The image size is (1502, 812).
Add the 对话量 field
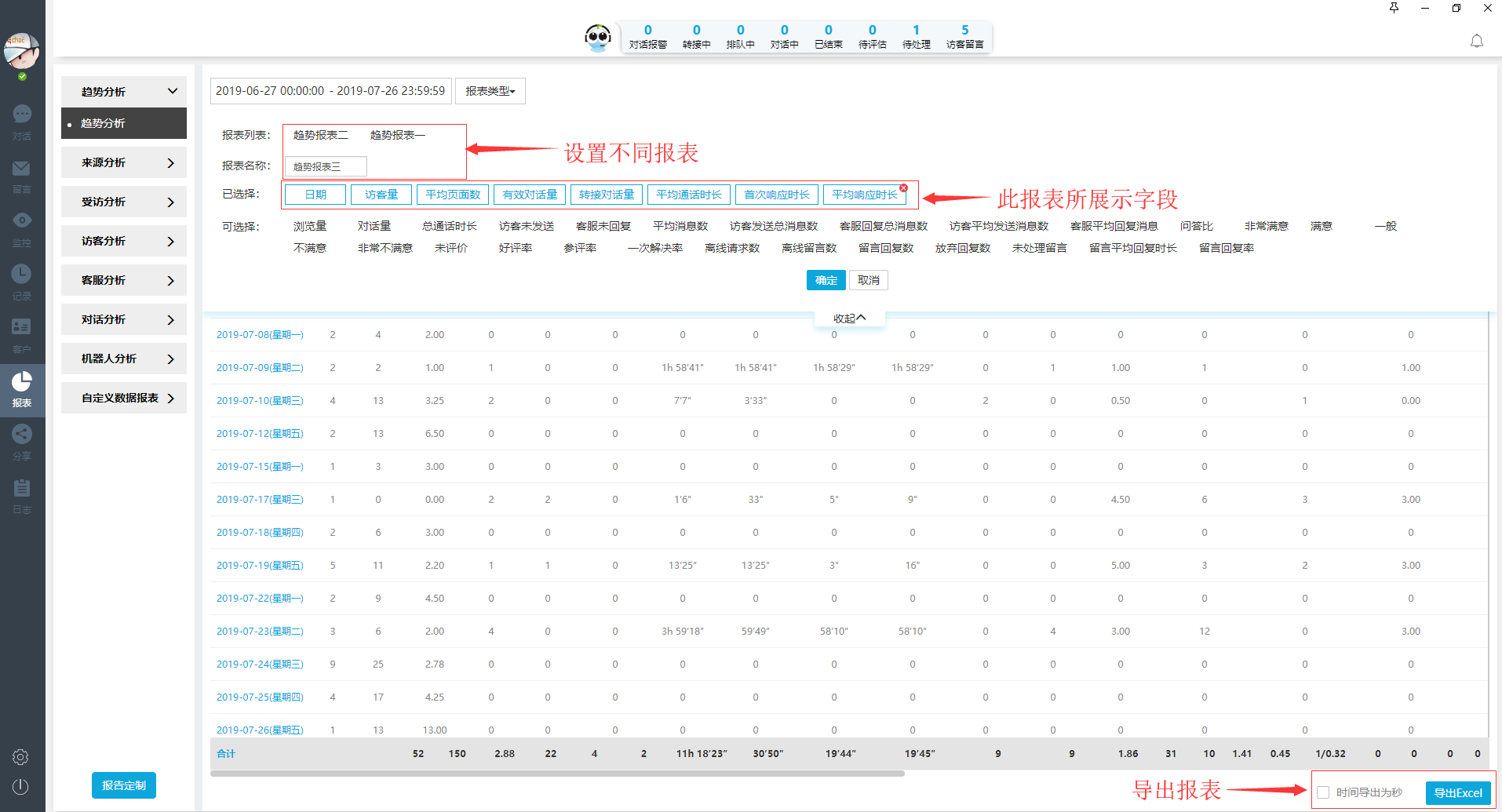point(374,226)
